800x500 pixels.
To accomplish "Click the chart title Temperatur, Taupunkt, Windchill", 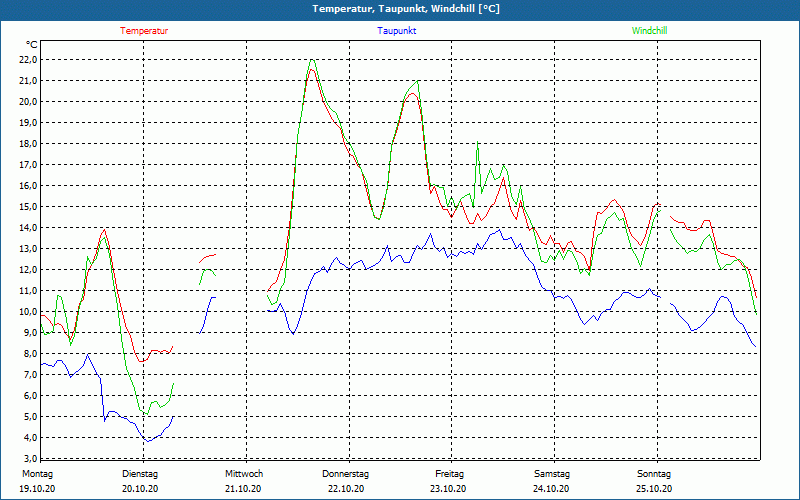I will (x=406, y=9).
